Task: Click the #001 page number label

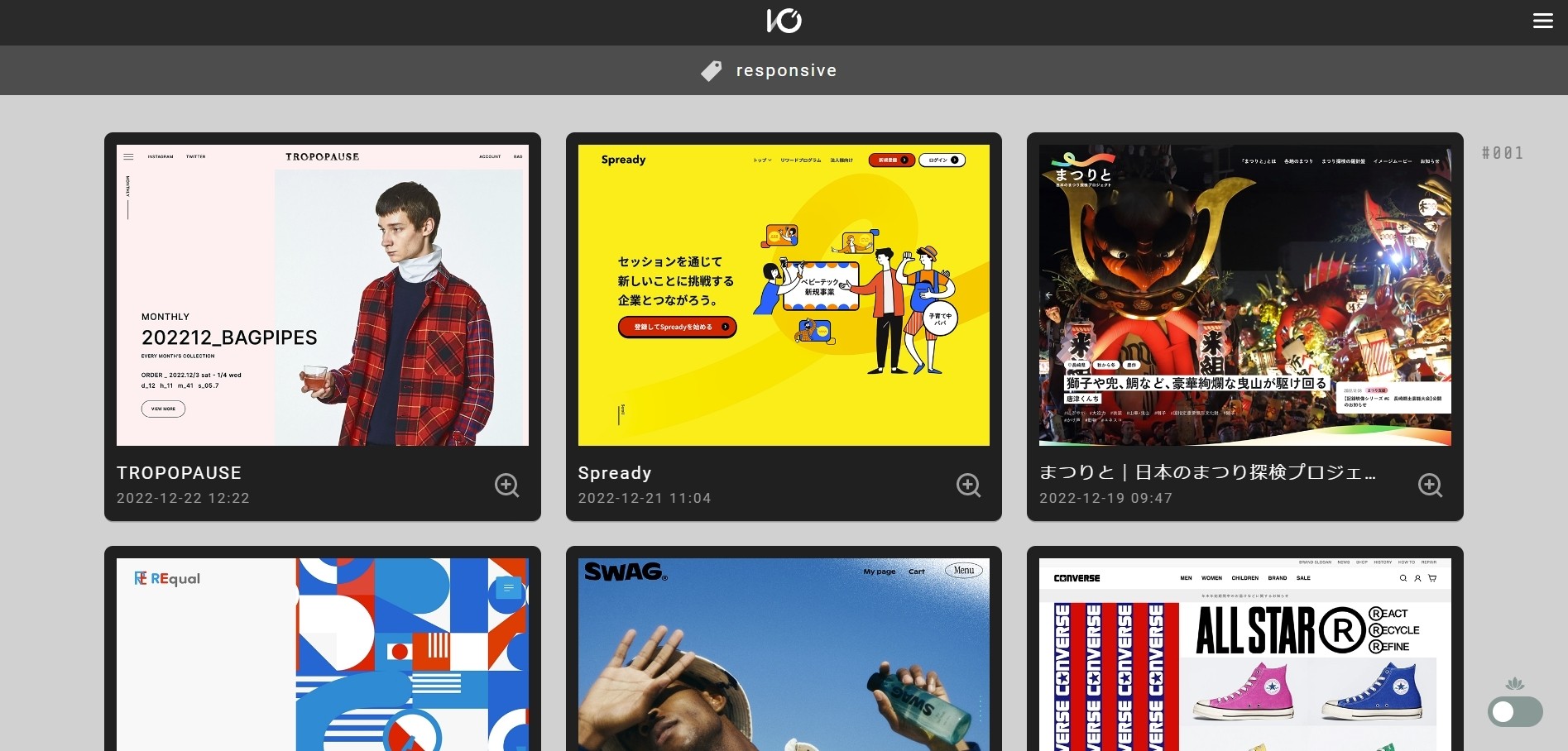Action: (1503, 153)
